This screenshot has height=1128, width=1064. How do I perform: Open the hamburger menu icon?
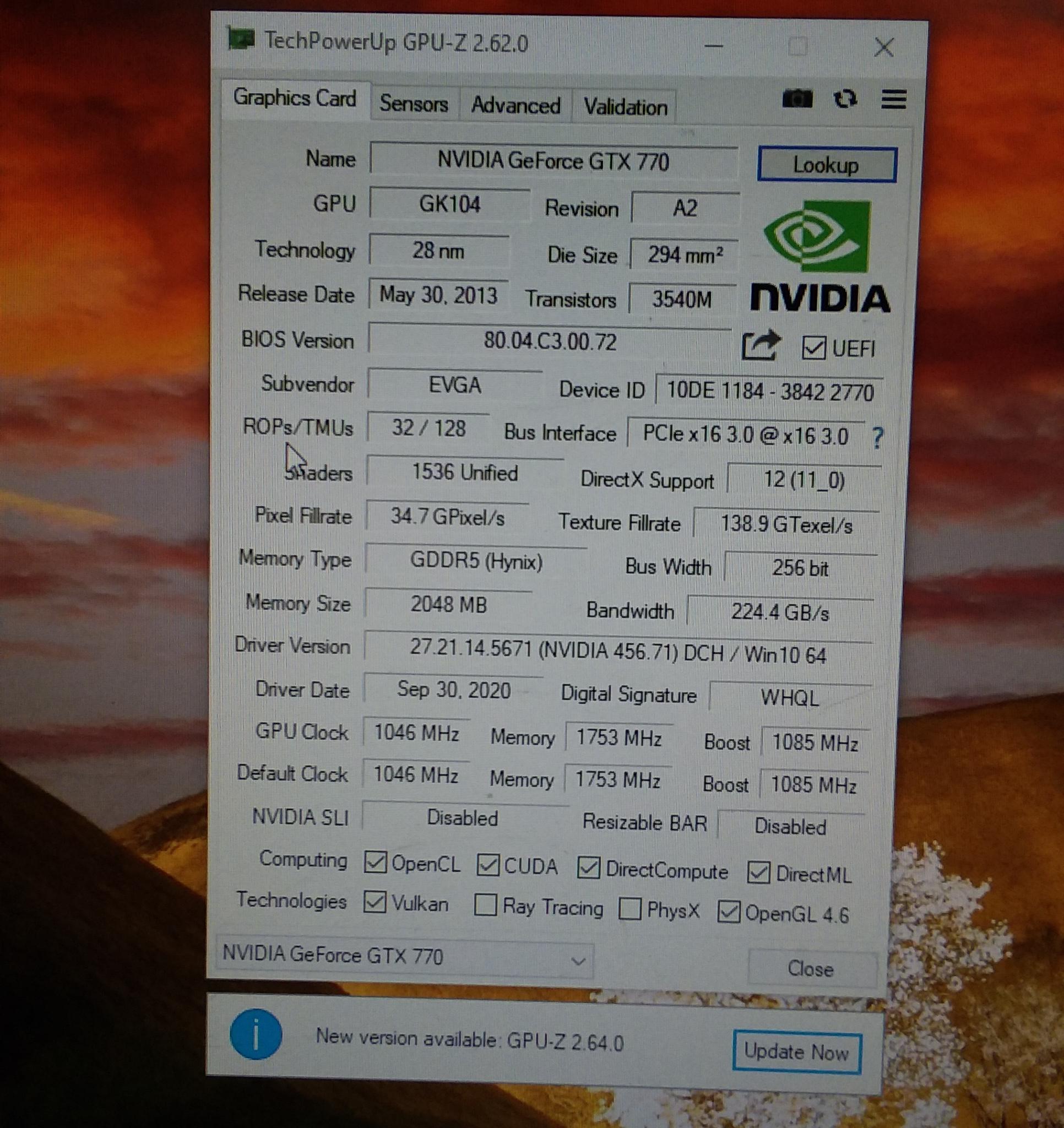[x=893, y=99]
